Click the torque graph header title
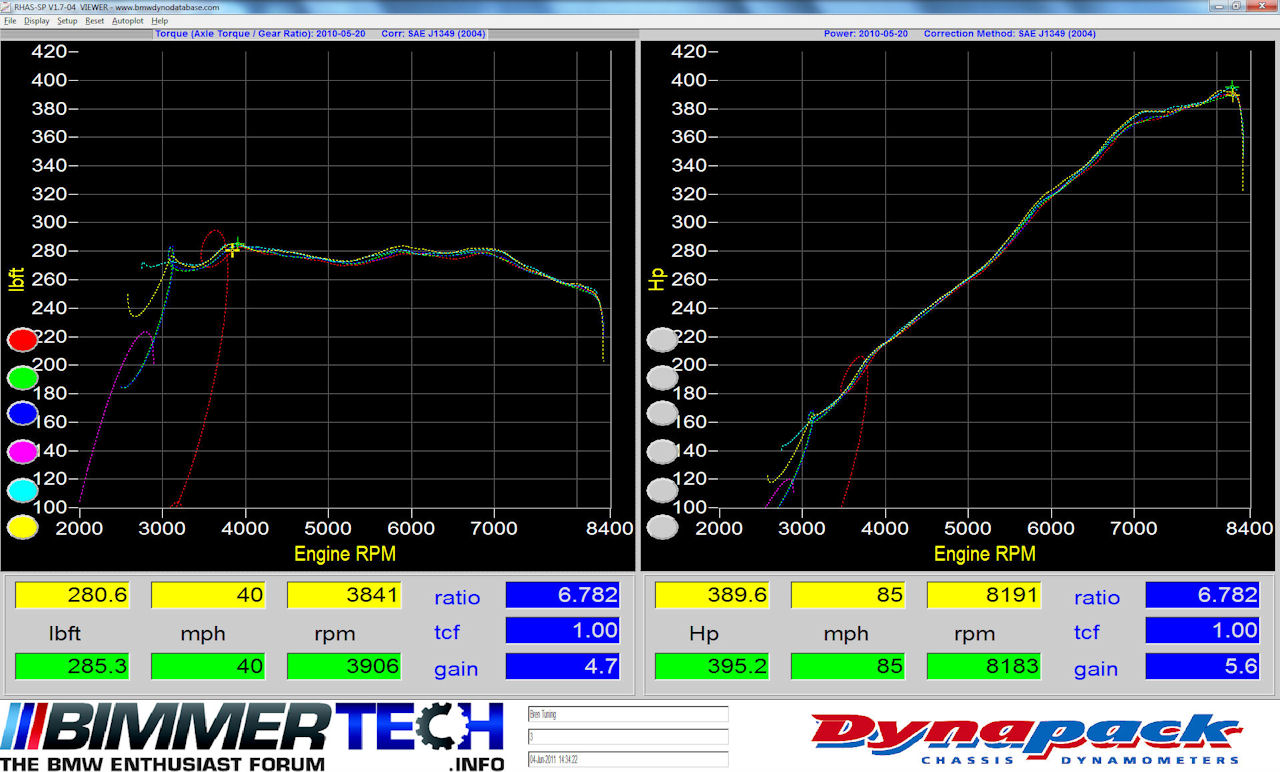Viewport: 1280px width, 772px height. click(x=260, y=34)
